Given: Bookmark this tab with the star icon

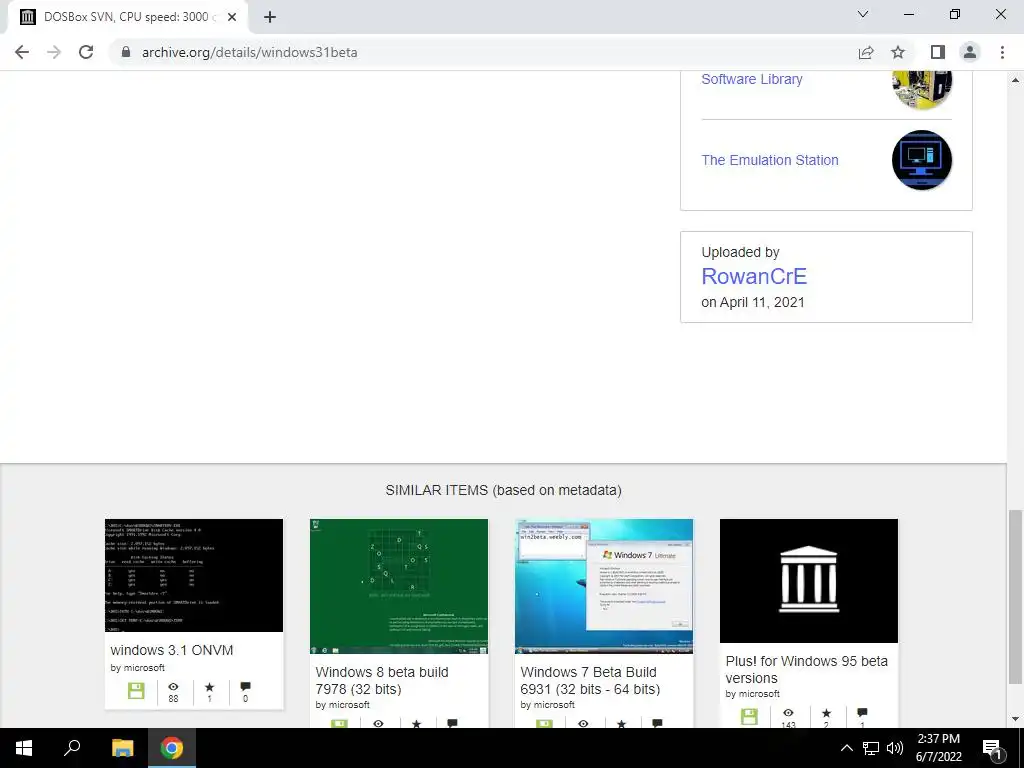Looking at the screenshot, I should pyautogui.click(x=898, y=52).
